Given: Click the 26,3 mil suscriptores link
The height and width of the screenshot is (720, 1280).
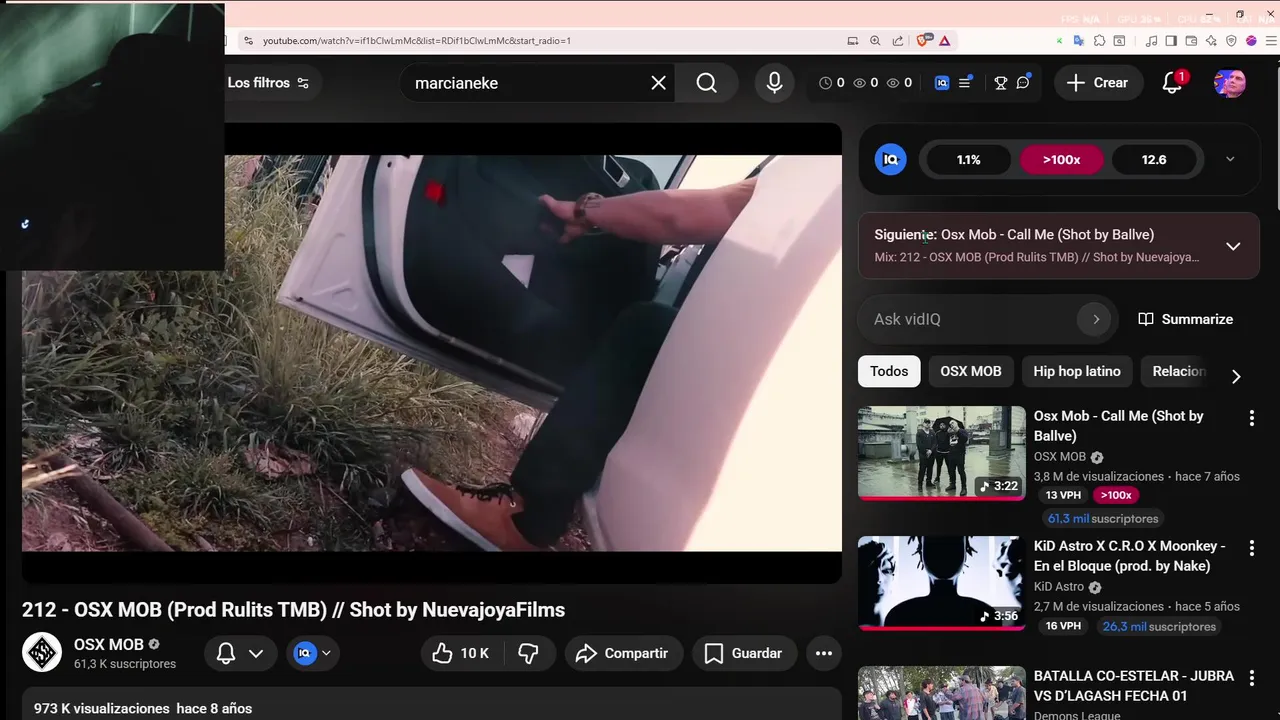Looking at the screenshot, I should pos(1159,627).
